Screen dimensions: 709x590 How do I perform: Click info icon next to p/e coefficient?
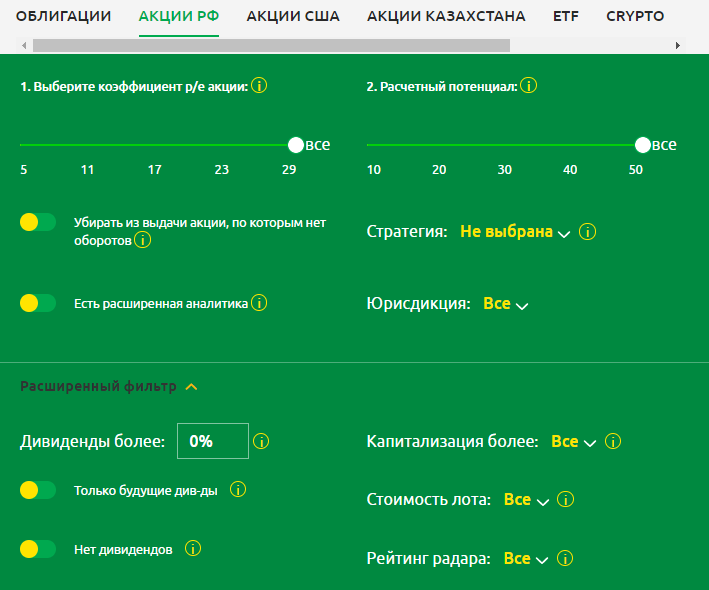point(259,86)
